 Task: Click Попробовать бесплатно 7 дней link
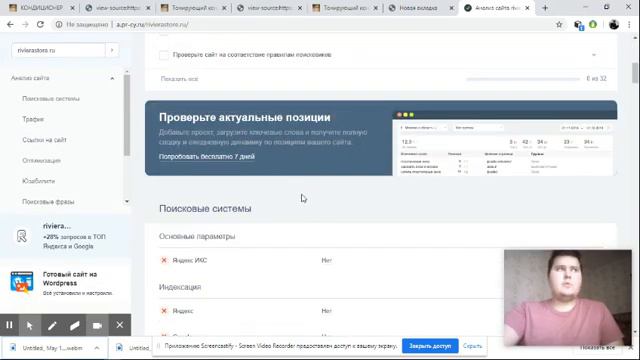[207, 157]
